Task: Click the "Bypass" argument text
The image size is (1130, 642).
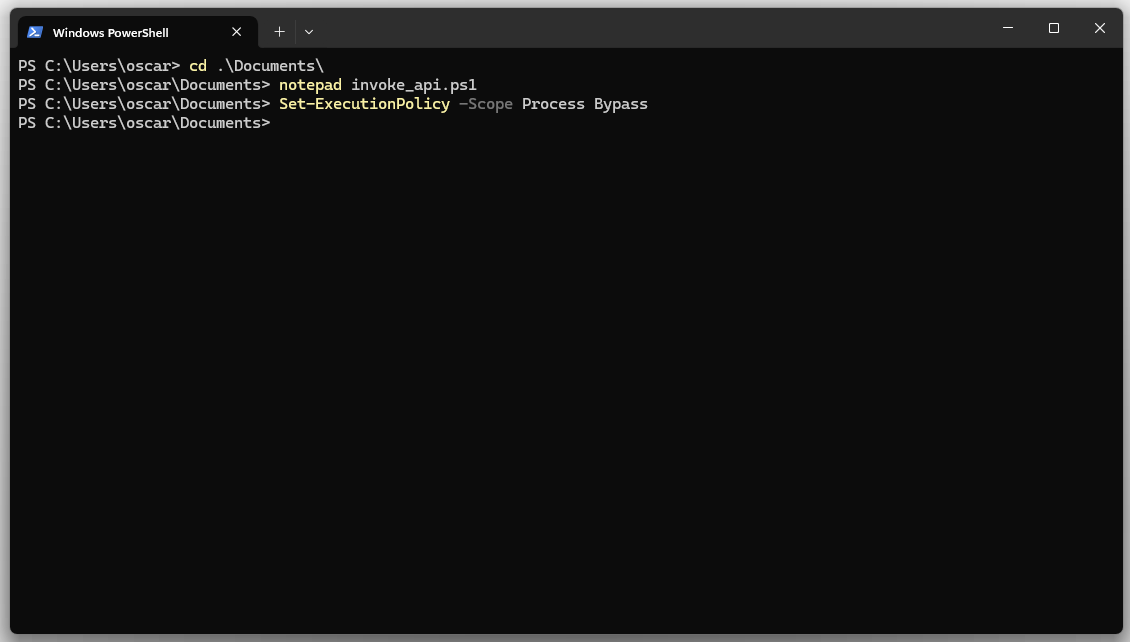Action: [621, 104]
